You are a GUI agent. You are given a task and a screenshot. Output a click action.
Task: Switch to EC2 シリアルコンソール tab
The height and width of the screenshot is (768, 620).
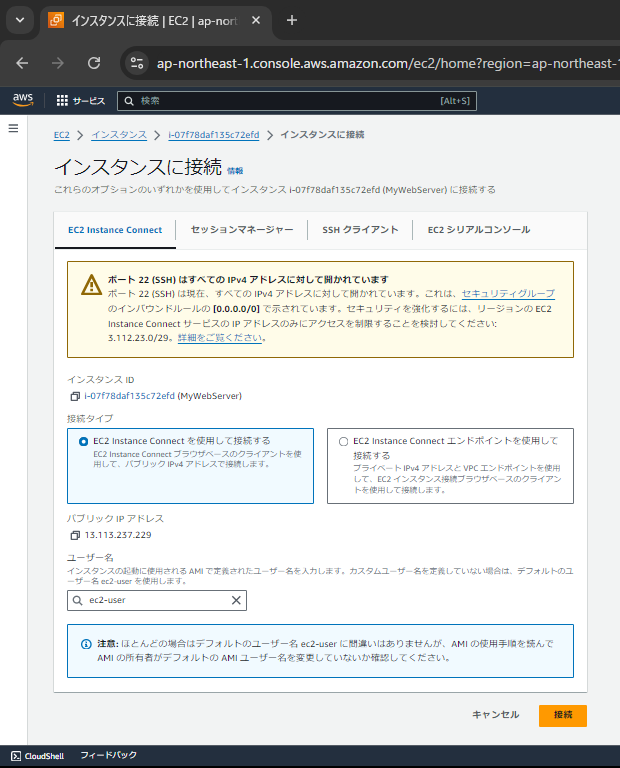[479, 230]
